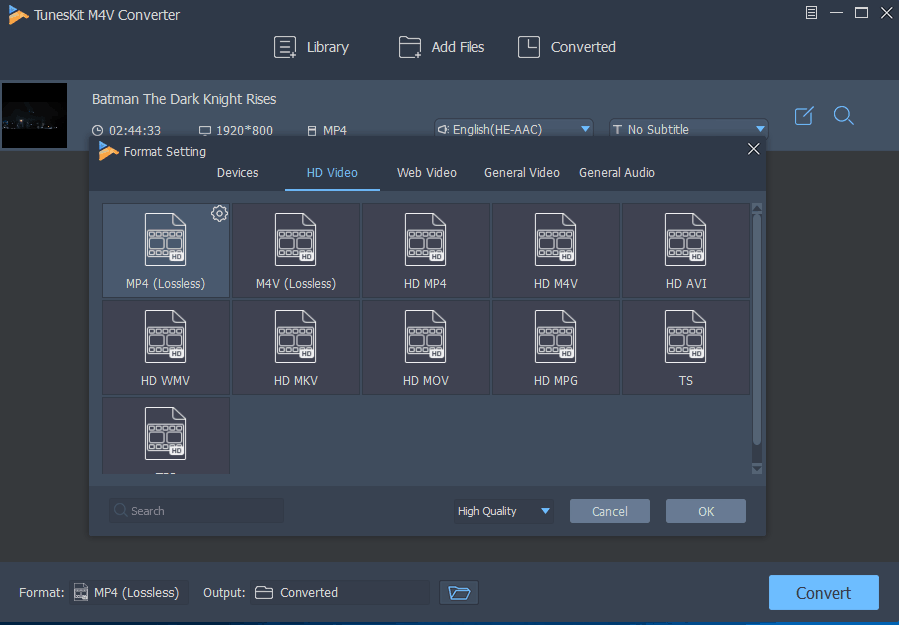Select the HD MOV format
899x625 pixels.
(x=425, y=347)
